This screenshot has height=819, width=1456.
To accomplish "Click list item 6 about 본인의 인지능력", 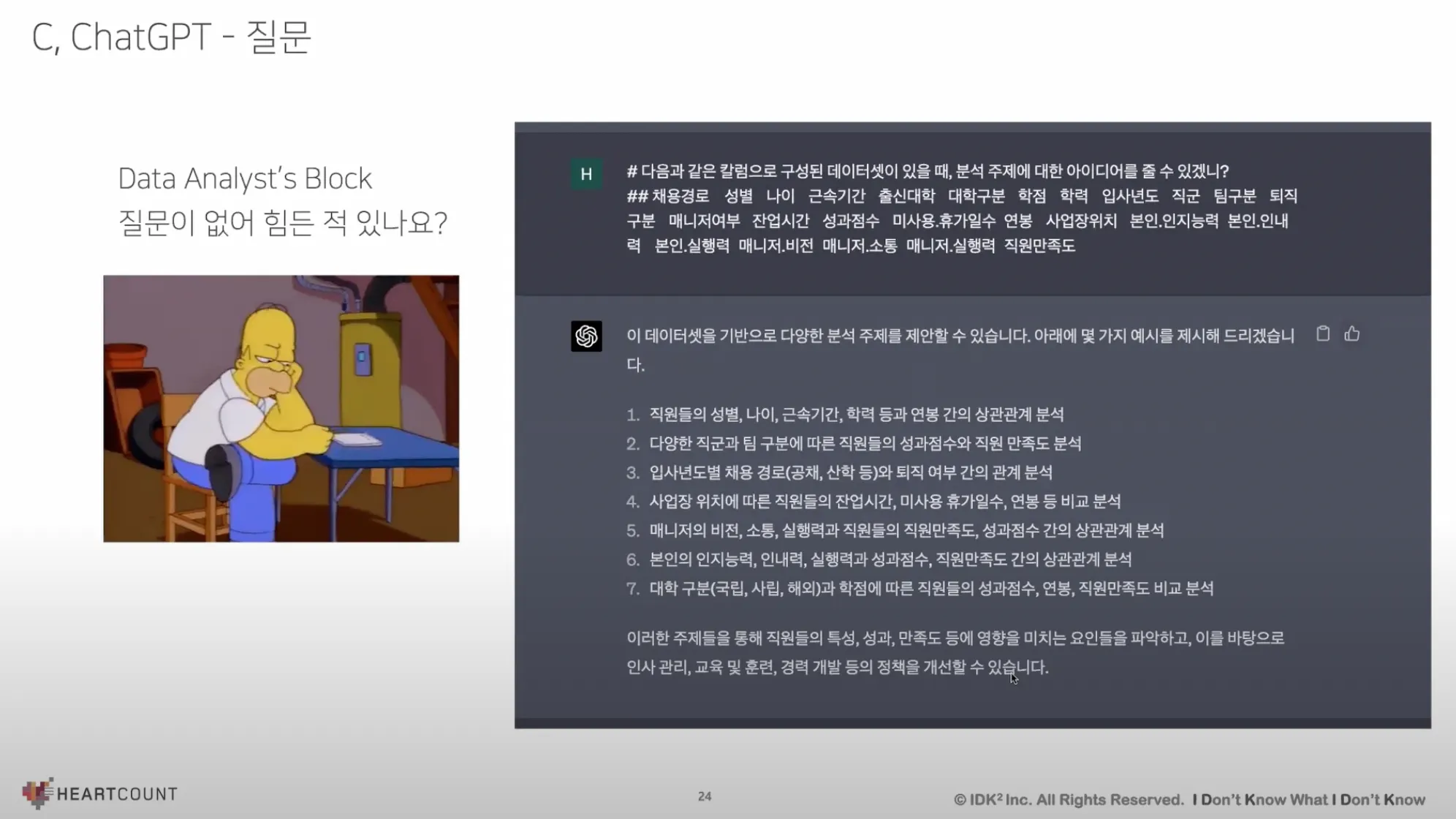I will click(x=890, y=559).
